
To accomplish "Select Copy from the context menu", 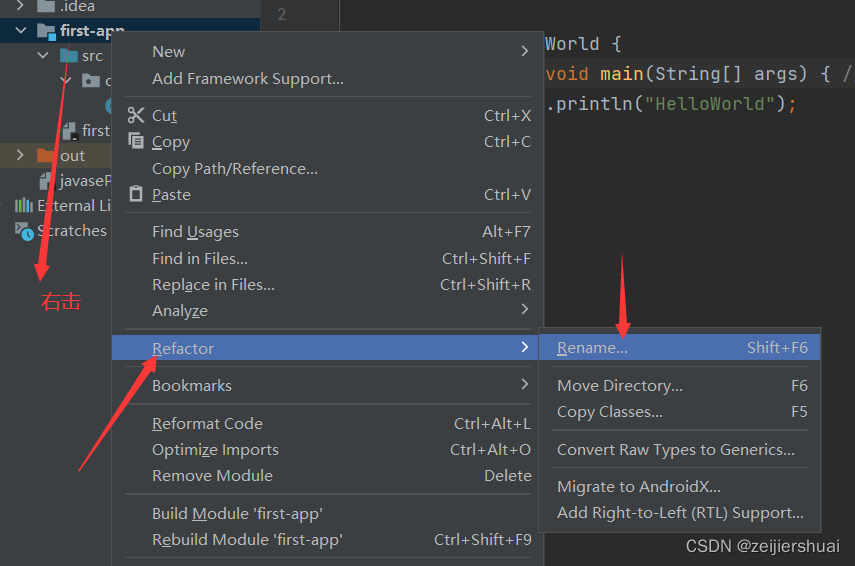I will pyautogui.click(x=327, y=142).
